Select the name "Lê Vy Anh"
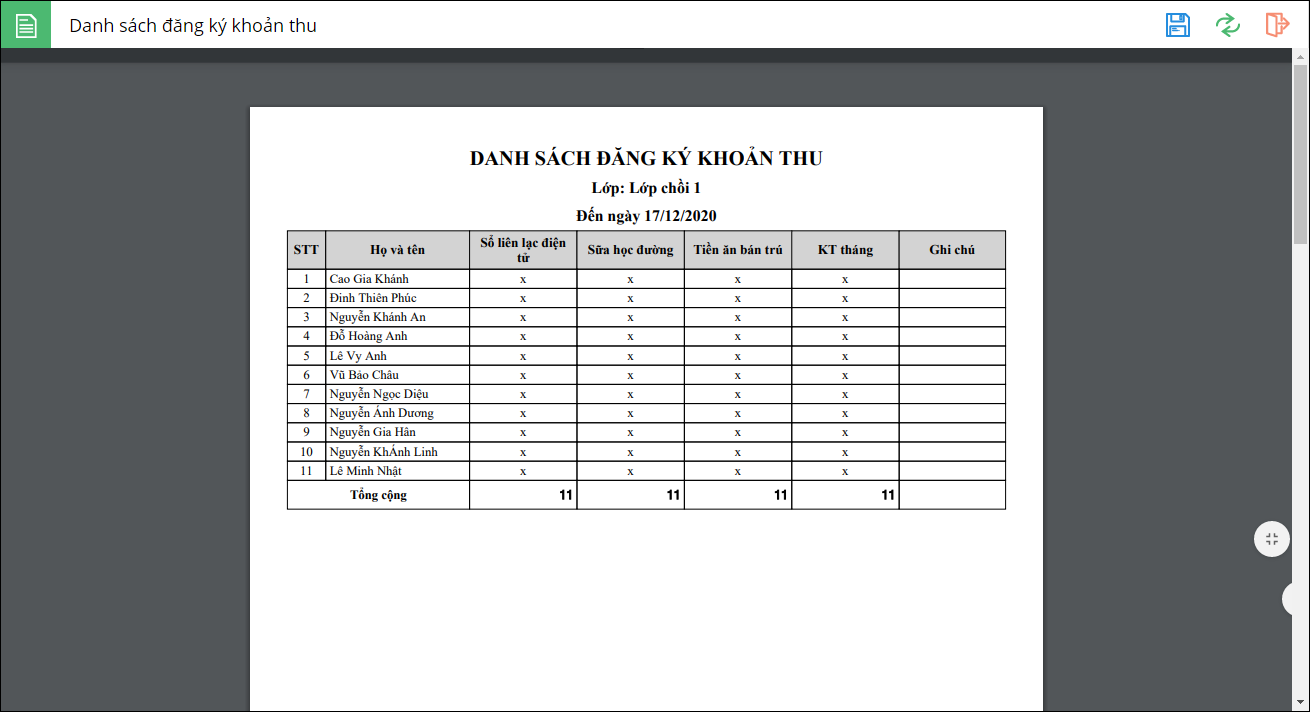 click(358, 356)
